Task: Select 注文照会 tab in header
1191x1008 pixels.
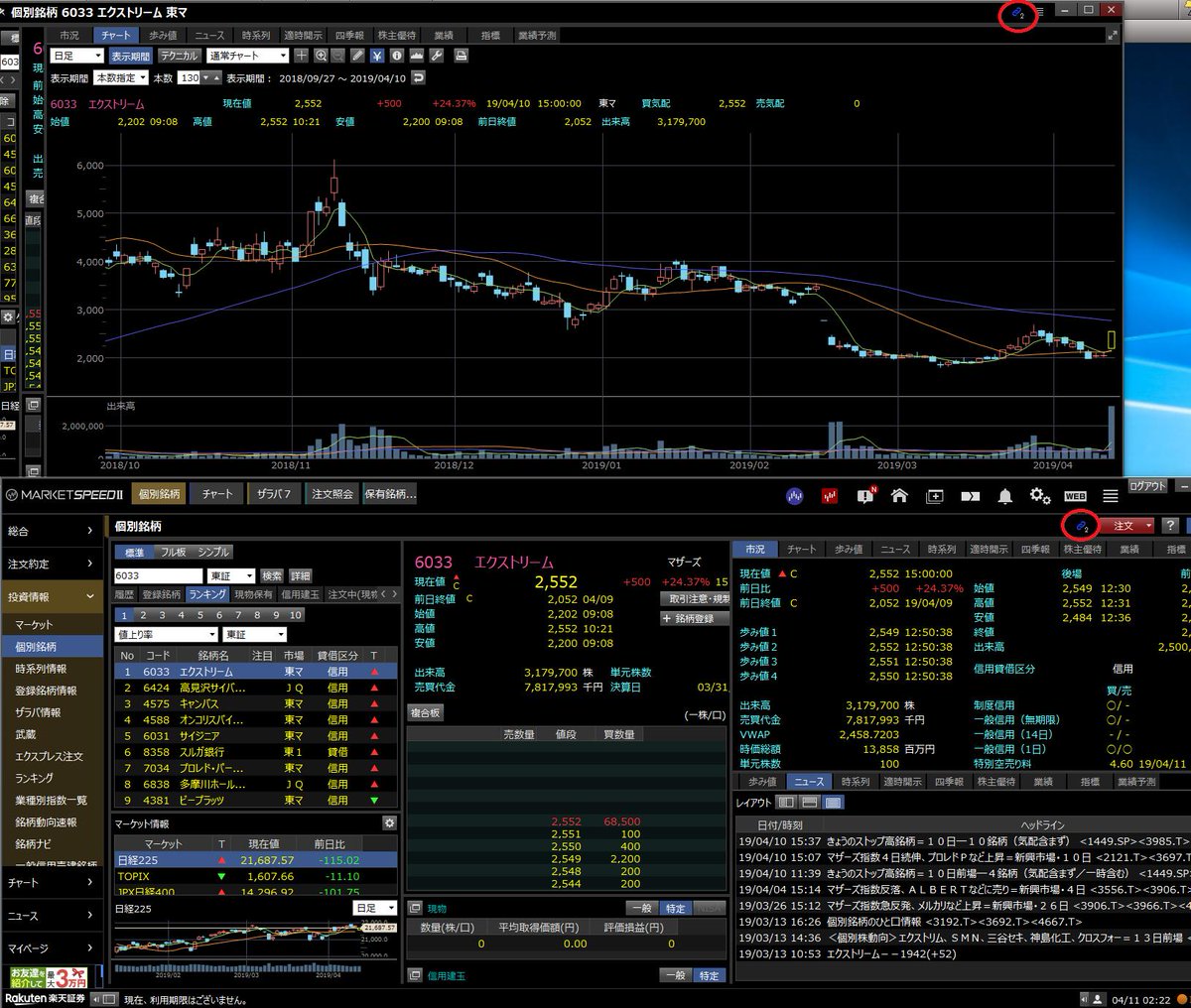Action: click(x=332, y=494)
